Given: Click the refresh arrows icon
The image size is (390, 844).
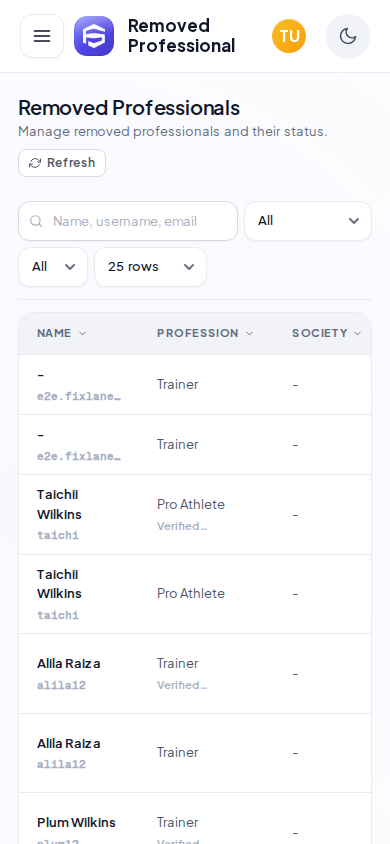Looking at the screenshot, I should pos(35,163).
